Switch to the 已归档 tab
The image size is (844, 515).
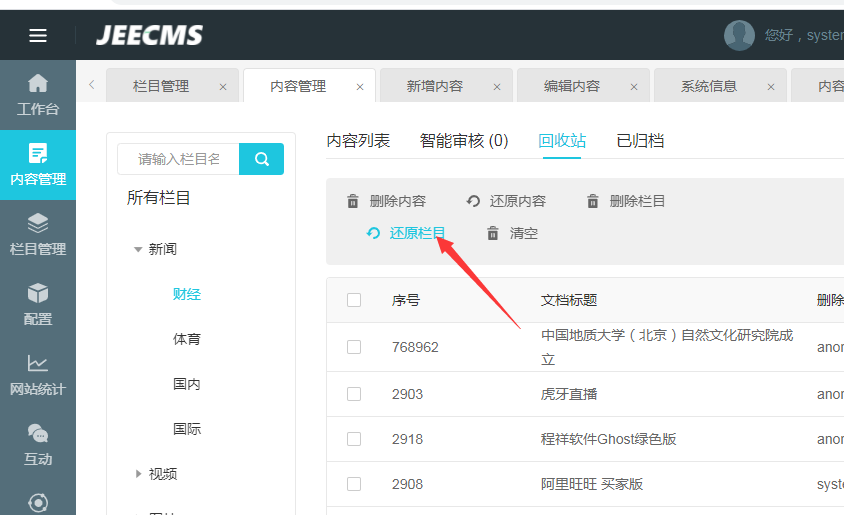640,141
